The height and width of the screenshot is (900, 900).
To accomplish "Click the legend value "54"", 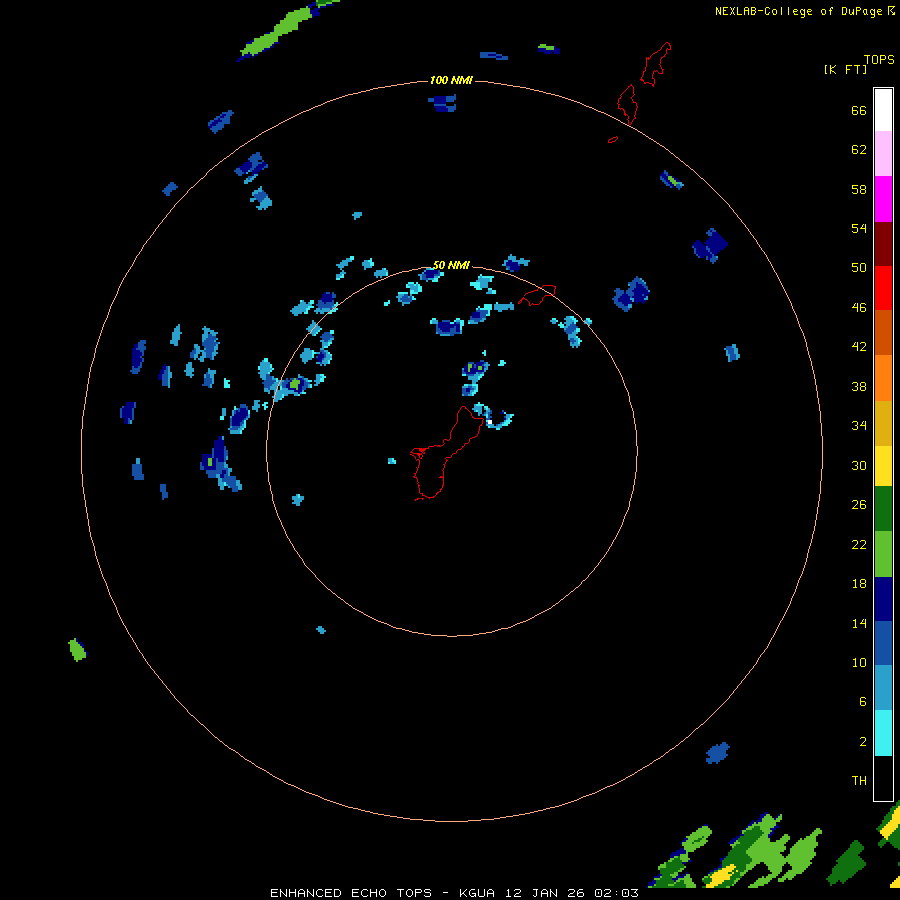I will point(859,228).
